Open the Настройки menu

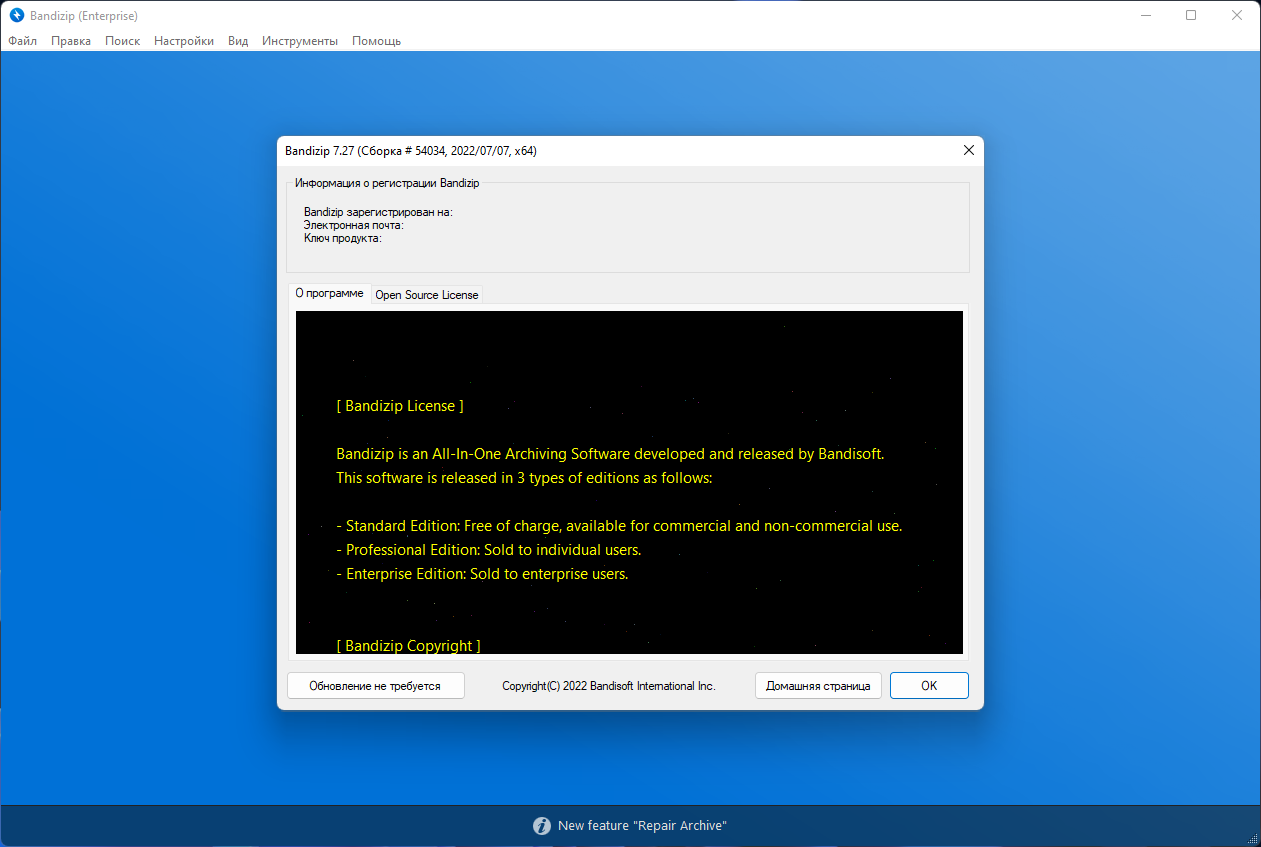[184, 41]
